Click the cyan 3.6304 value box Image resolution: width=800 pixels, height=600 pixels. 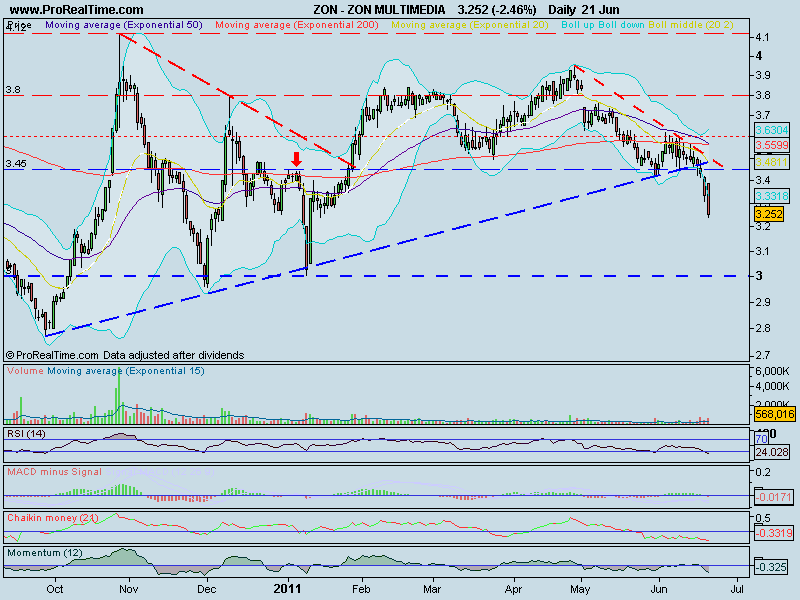(772, 130)
